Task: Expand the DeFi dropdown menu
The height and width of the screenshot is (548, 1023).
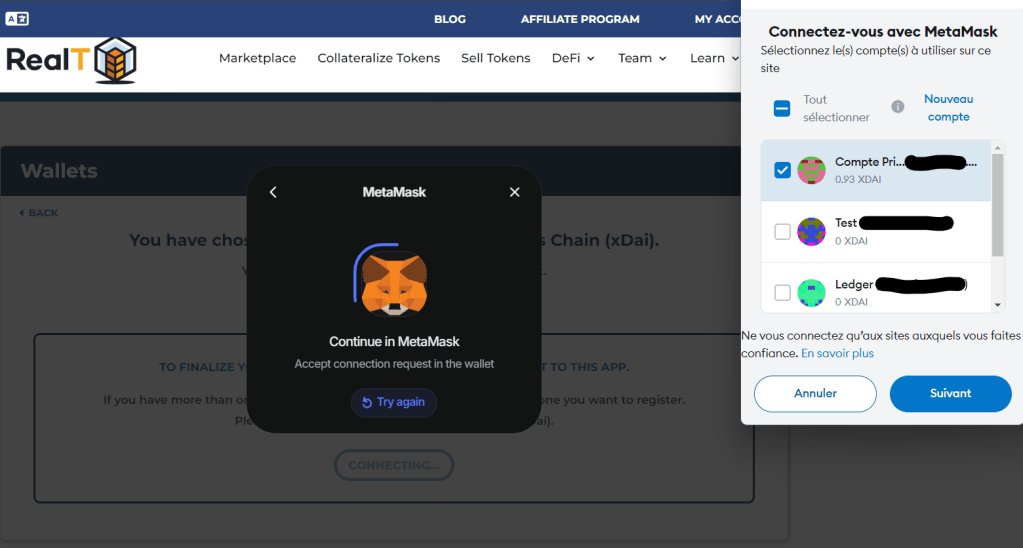Action: click(x=573, y=58)
